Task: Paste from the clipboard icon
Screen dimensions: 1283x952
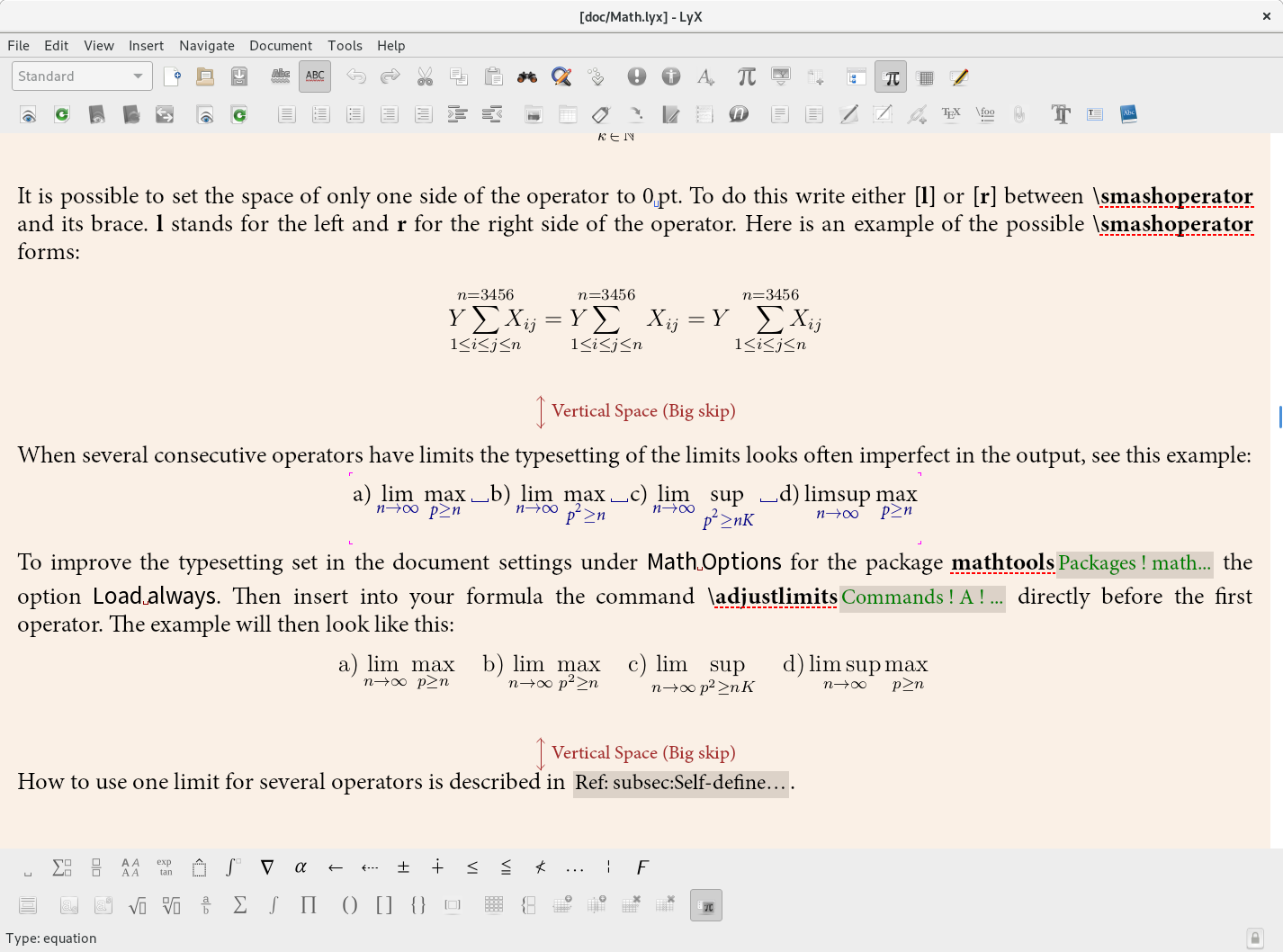Action: (493, 77)
